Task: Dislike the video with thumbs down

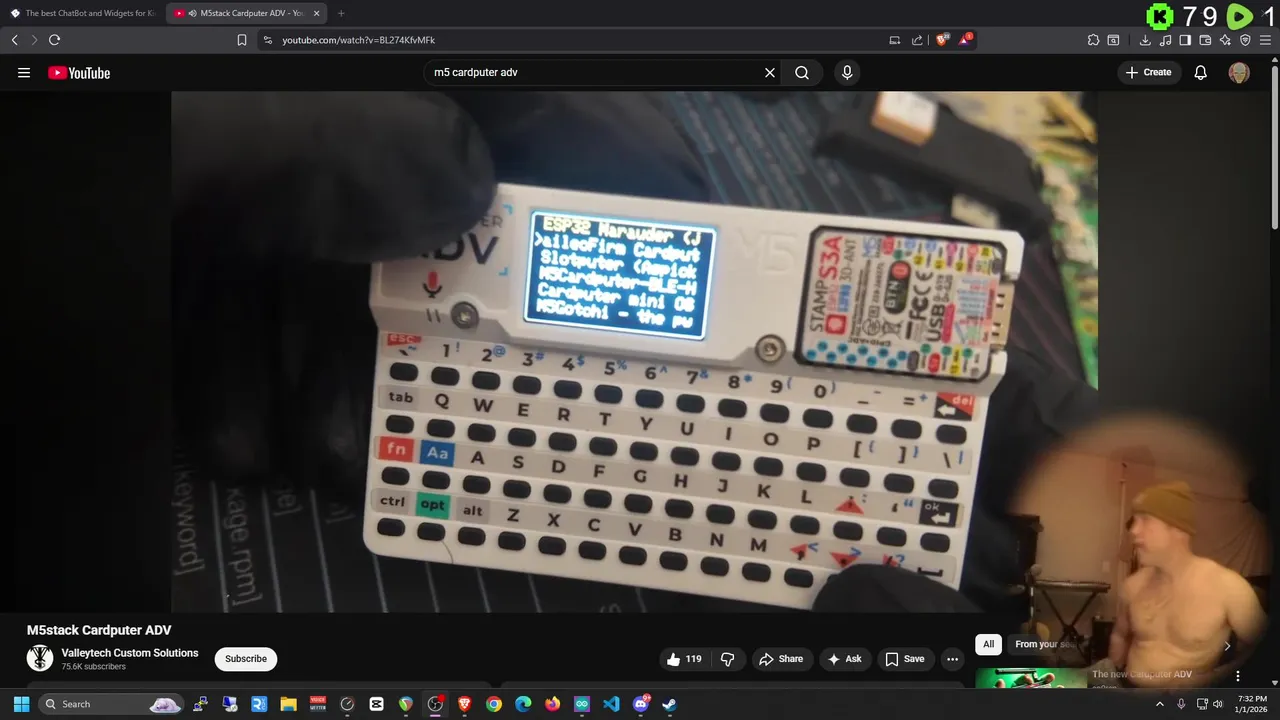Action: tap(727, 659)
